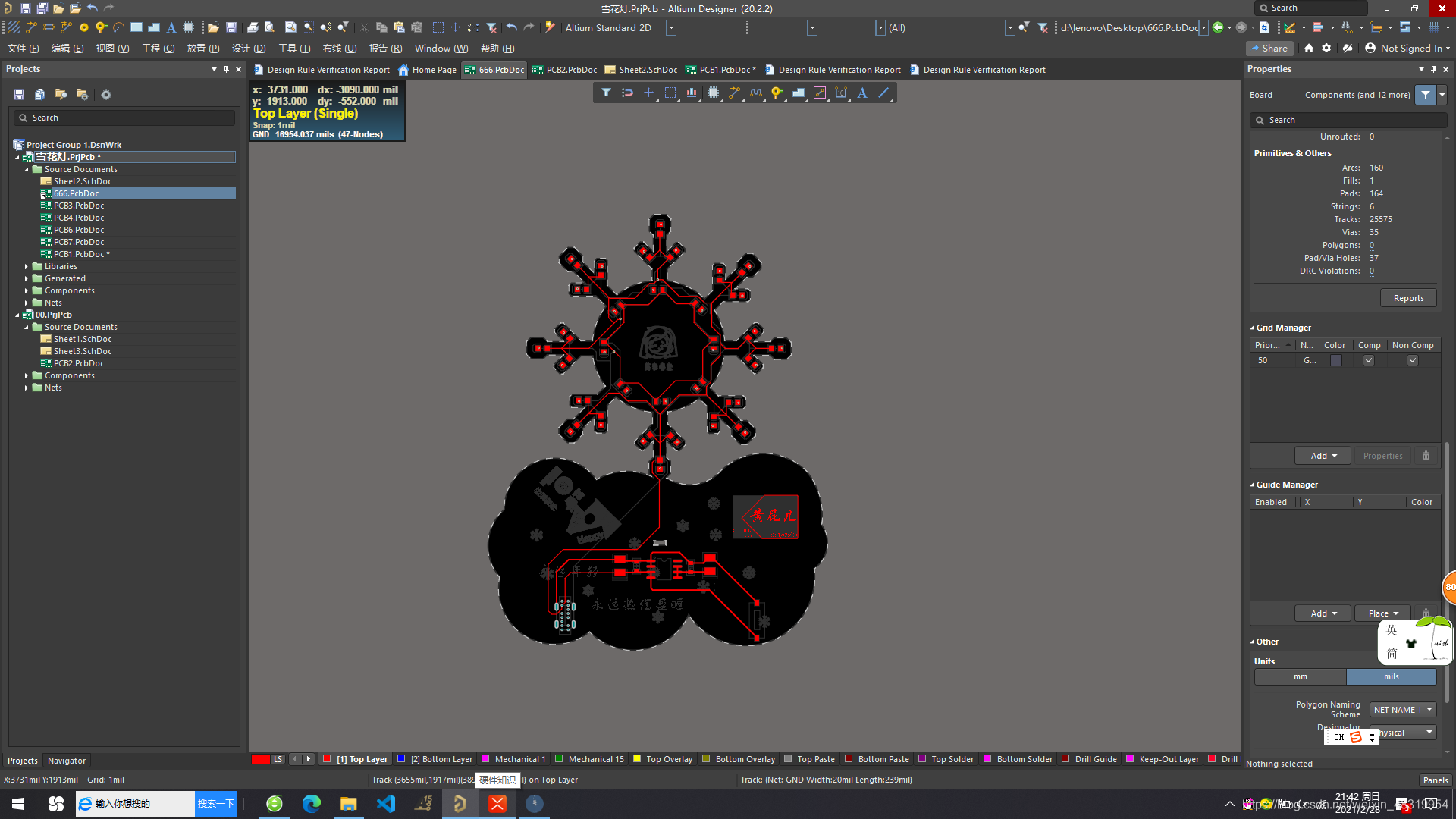Viewport: 1456px width, 819px height.
Task: Click the Place Fill rectangle icon in toolbar
Action: [x=136, y=27]
